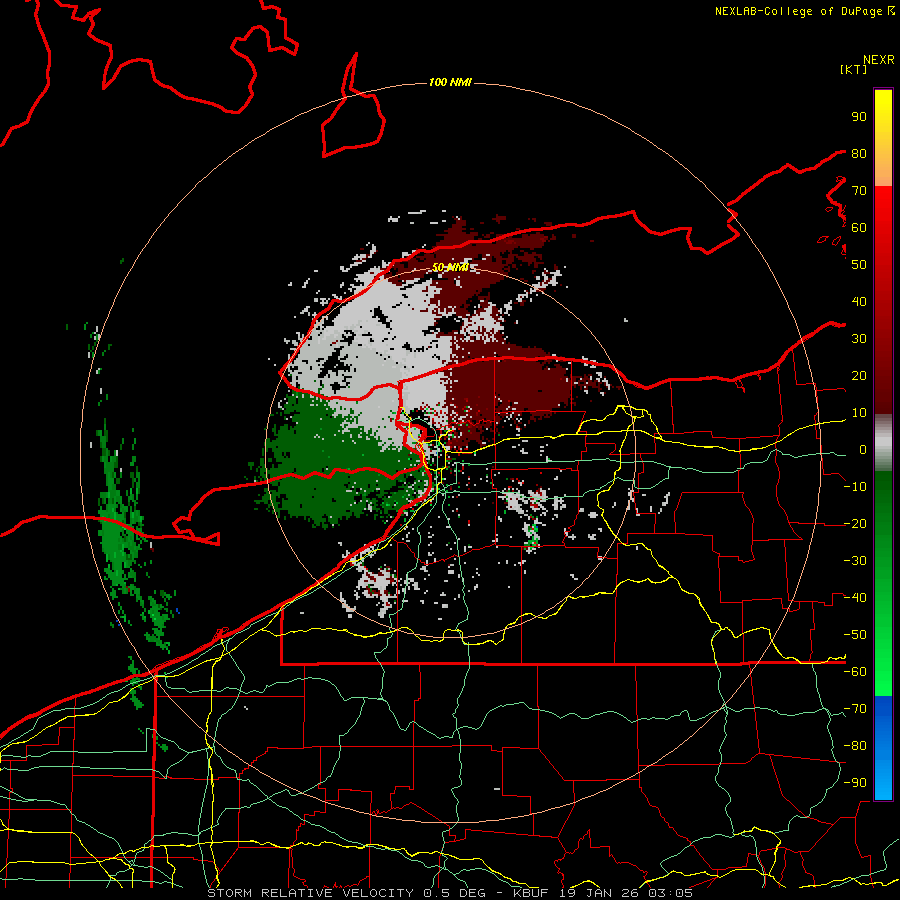900x900 pixels.
Task: Click the -20 value on velocity scale
Action: [855, 523]
